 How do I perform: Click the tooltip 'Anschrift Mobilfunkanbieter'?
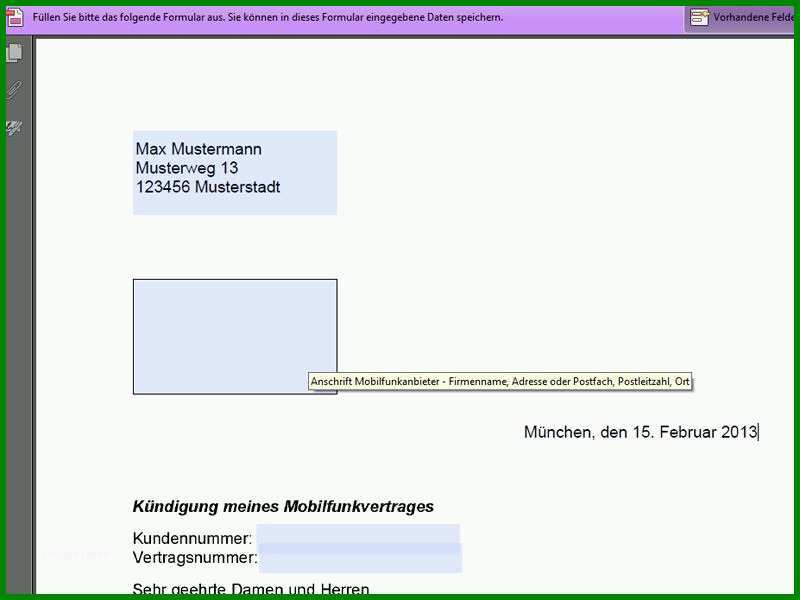click(x=500, y=382)
